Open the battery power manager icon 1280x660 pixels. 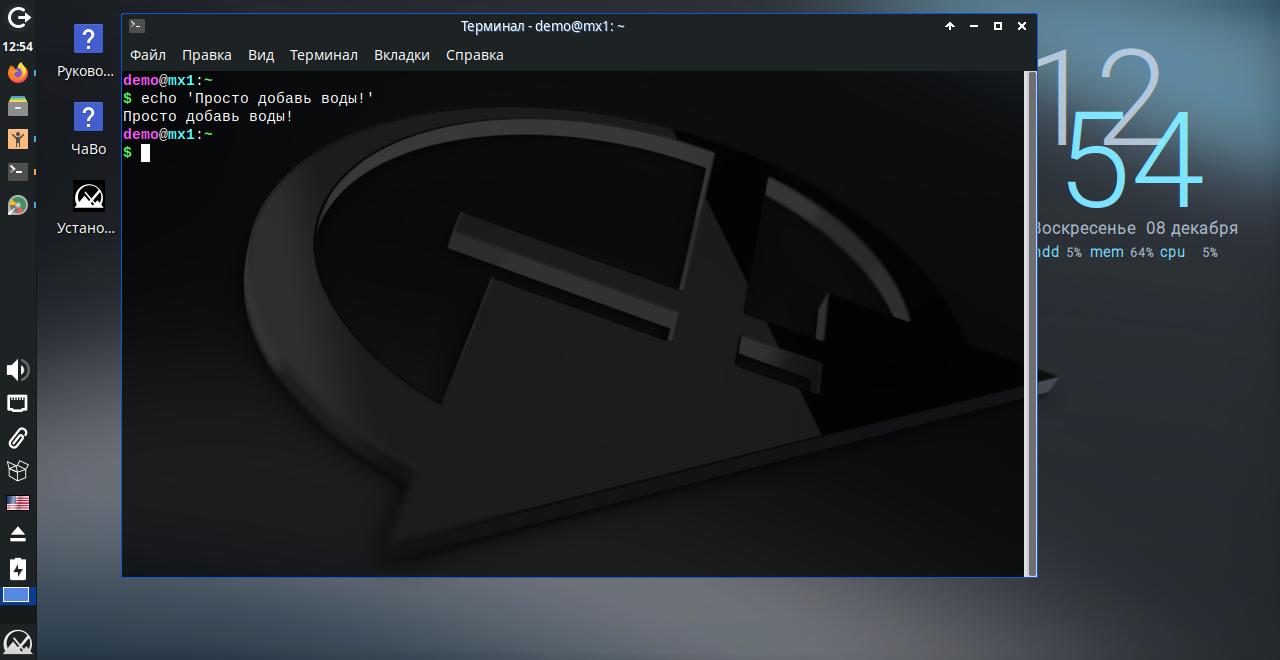[x=17, y=569]
